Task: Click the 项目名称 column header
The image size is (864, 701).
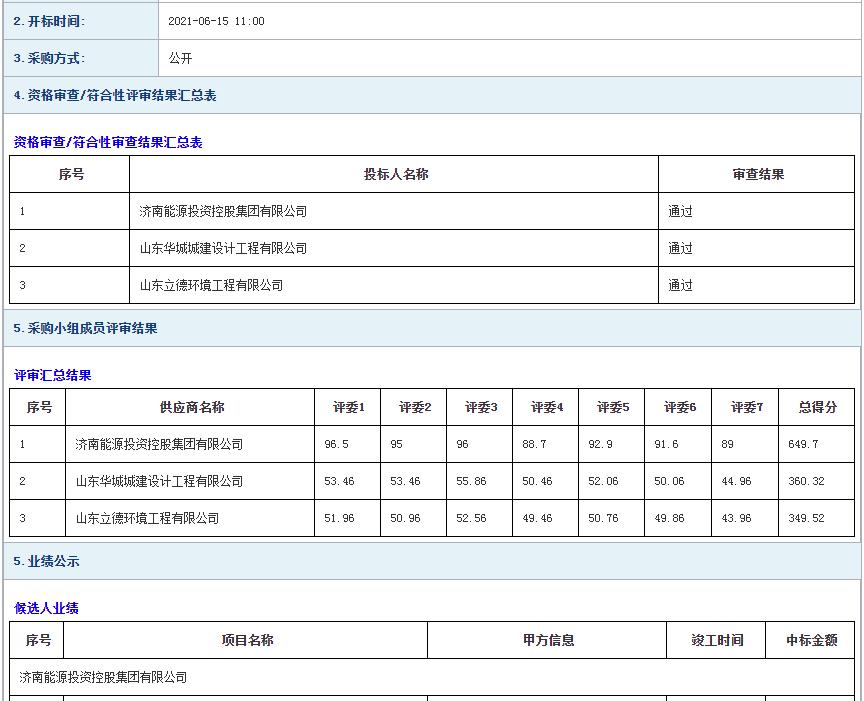Action: tap(247, 640)
